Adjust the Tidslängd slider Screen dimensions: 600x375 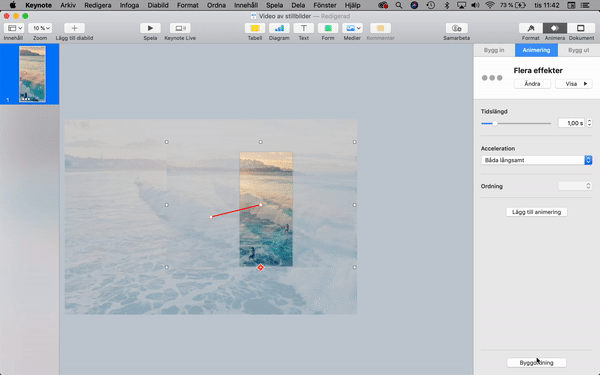(495, 124)
